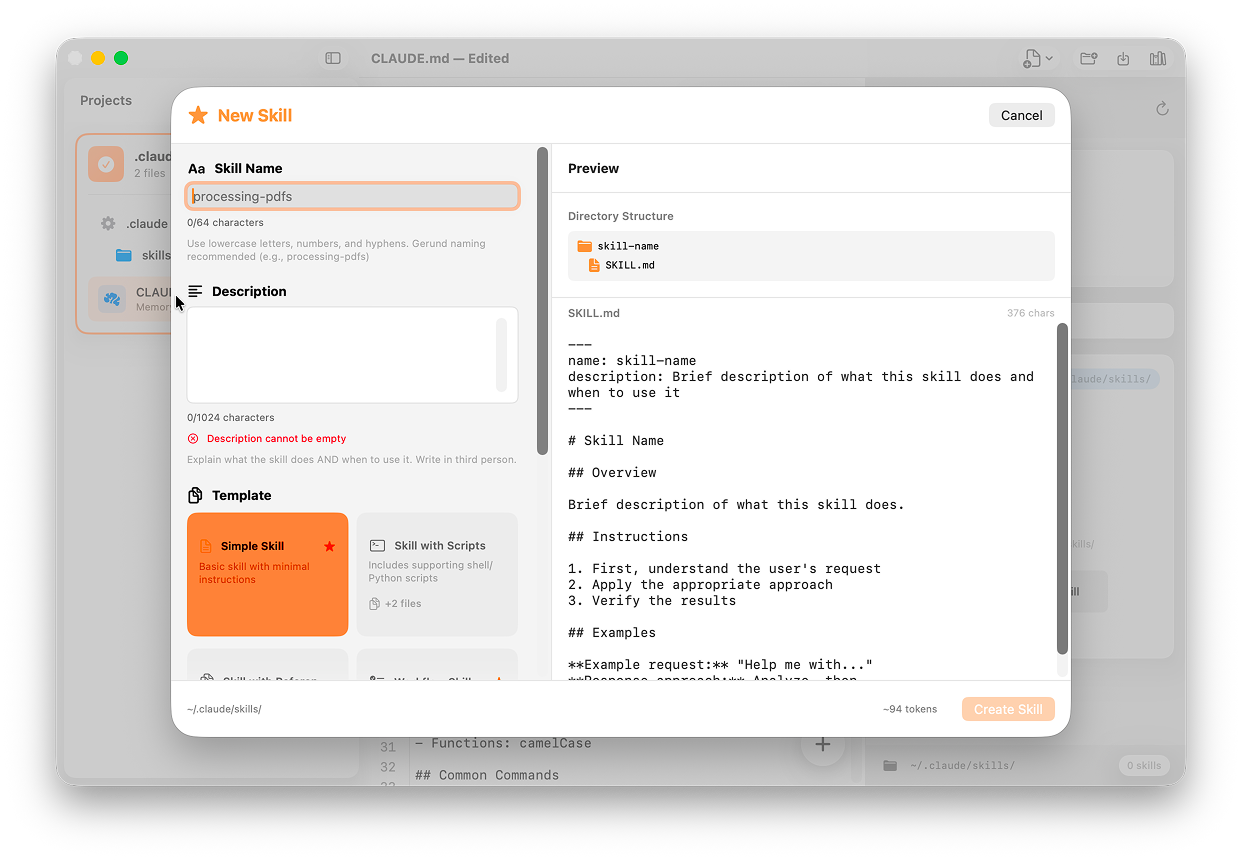Open the new file dropdown chevron
Screen dimensions: 1242x860
[1049, 59]
